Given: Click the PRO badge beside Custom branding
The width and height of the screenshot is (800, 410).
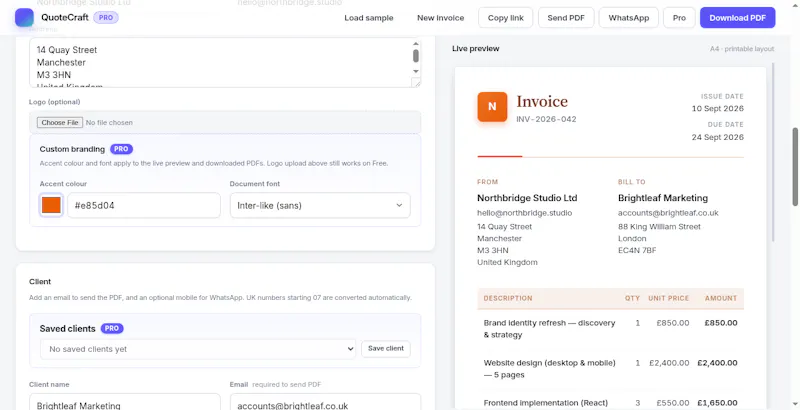Looking at the screenshot, I should pyautogui.click(x=121, y=149).
